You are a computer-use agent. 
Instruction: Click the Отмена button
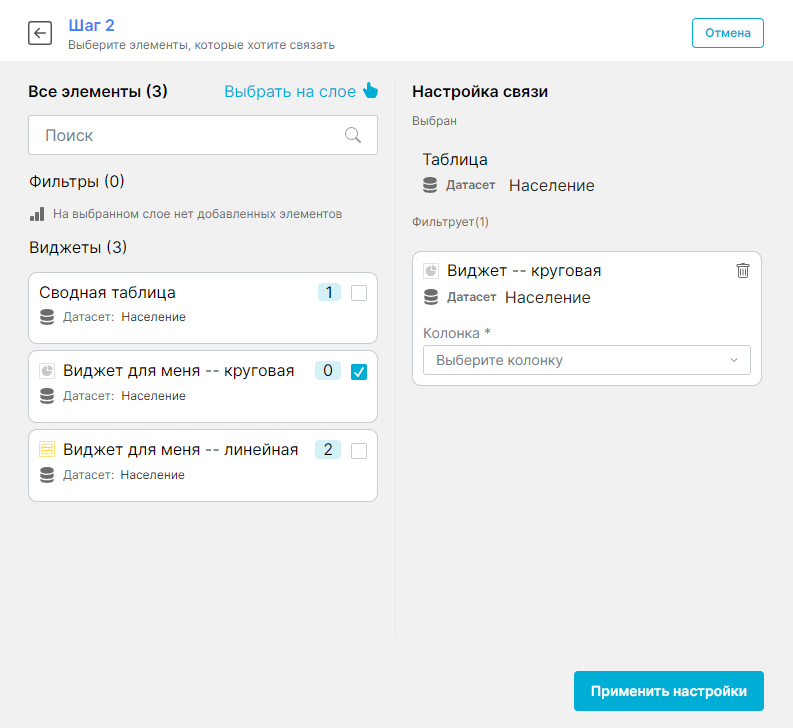[727, 33]
